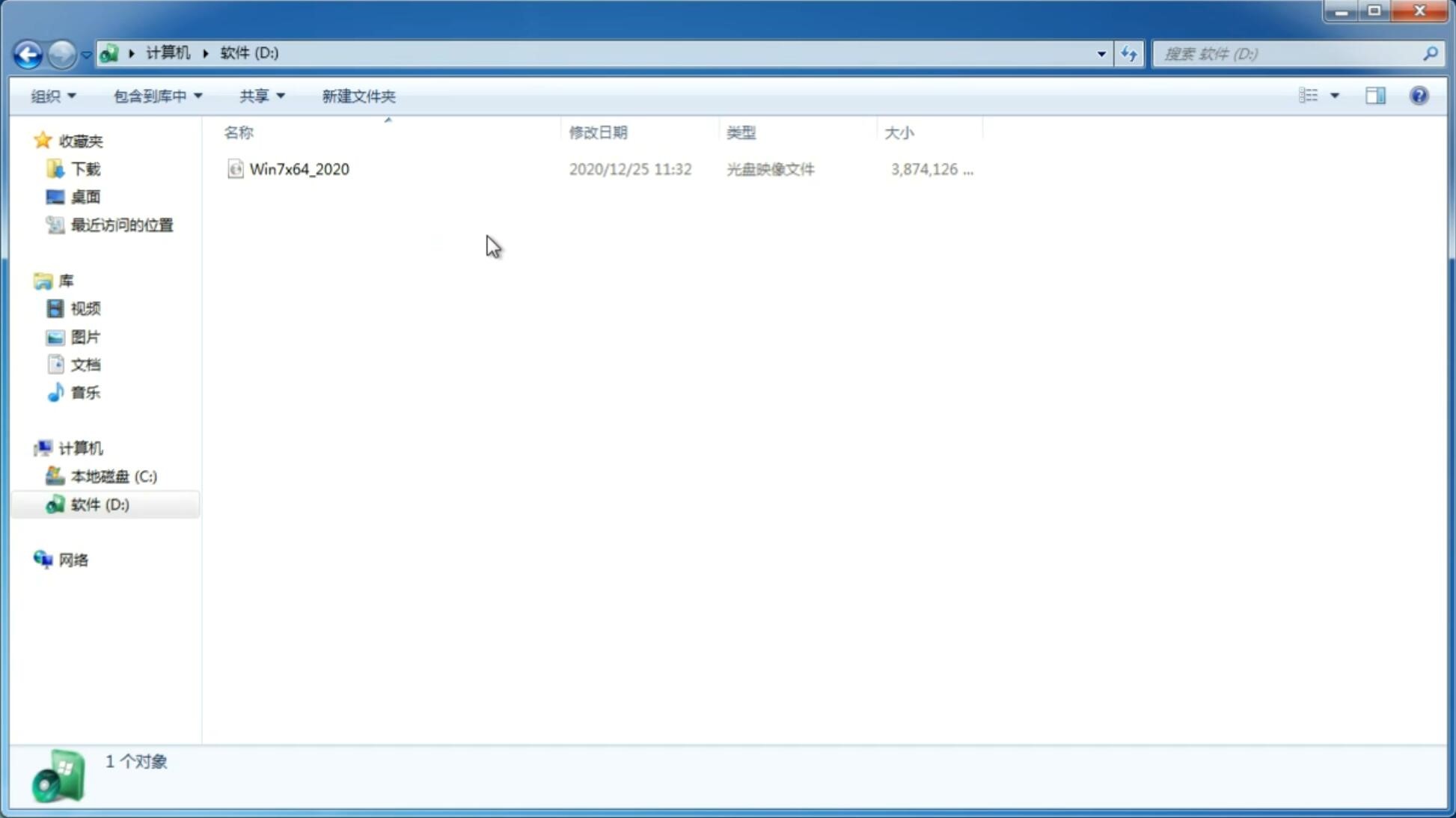This screenshot has width=1456, height=818.
Task: Click 计算机 section tree item
Action: (x=81, y=447)
